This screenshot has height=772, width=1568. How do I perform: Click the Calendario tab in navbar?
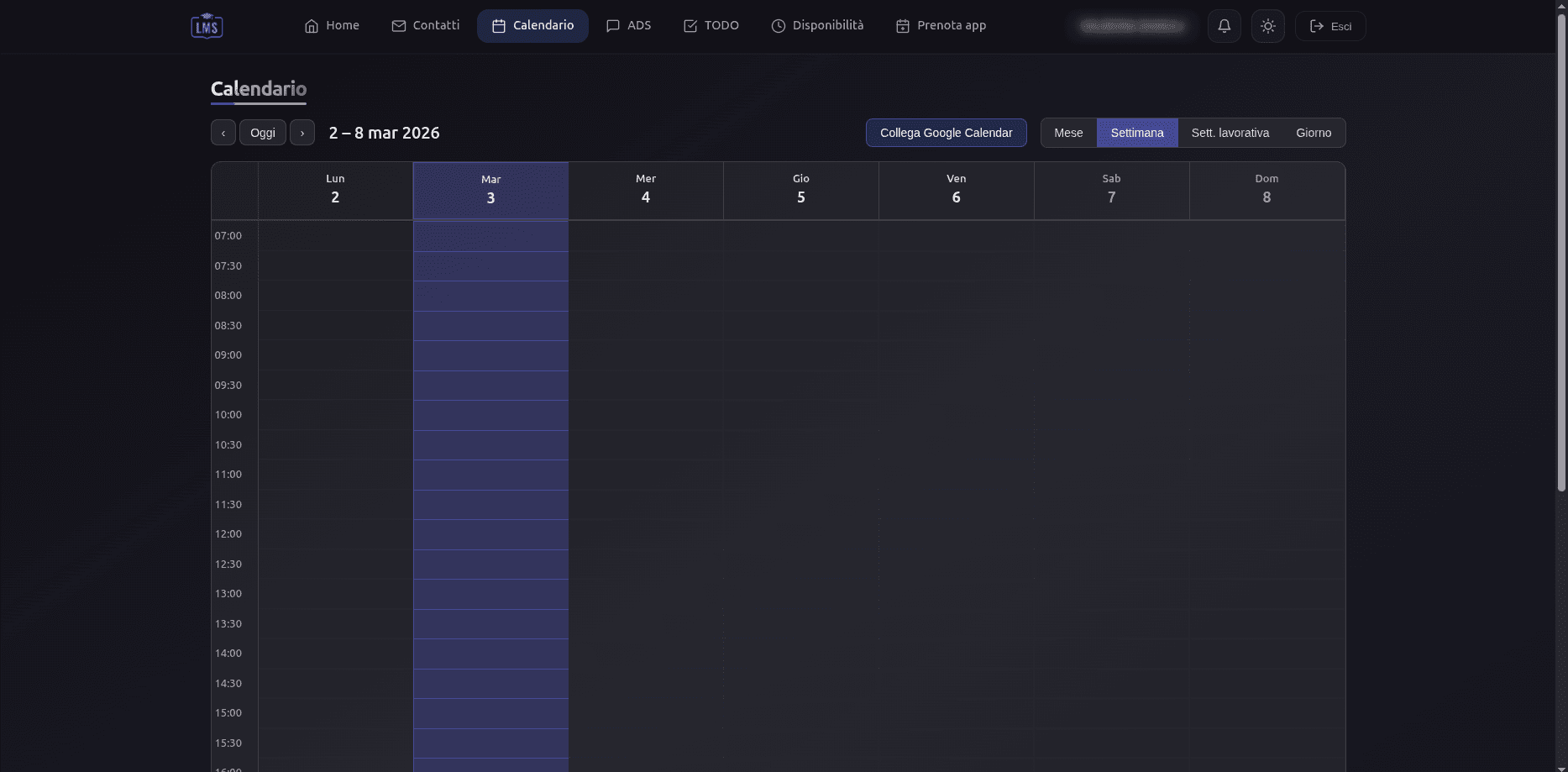coord(532,26)
